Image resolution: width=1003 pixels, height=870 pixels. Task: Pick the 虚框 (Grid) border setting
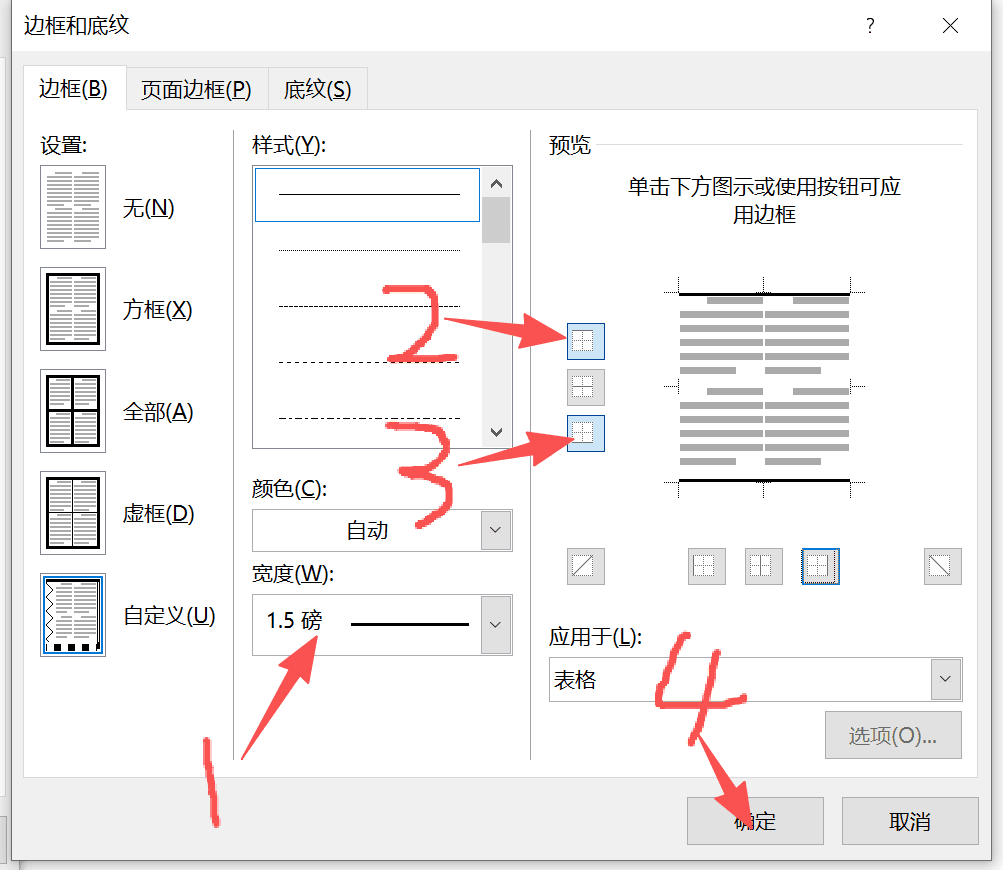pyautogui.click(x=73, y=513)
